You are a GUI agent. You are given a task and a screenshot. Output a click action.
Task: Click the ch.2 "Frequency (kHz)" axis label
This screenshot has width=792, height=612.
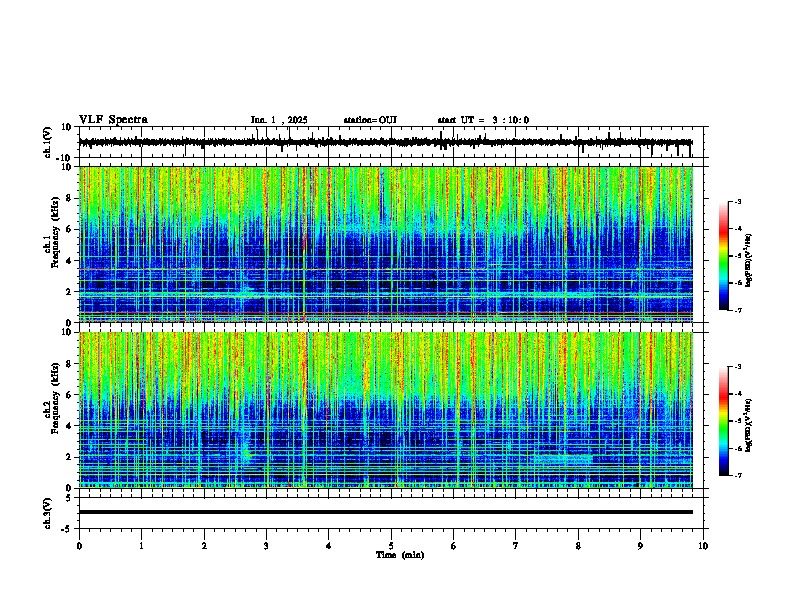point(56,398)
